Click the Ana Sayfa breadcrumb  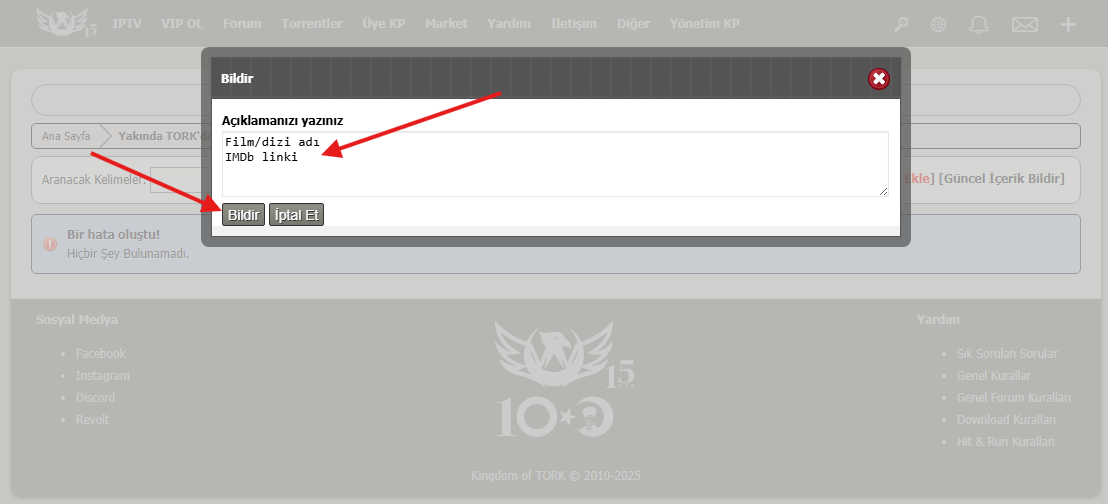click(66, 136)
